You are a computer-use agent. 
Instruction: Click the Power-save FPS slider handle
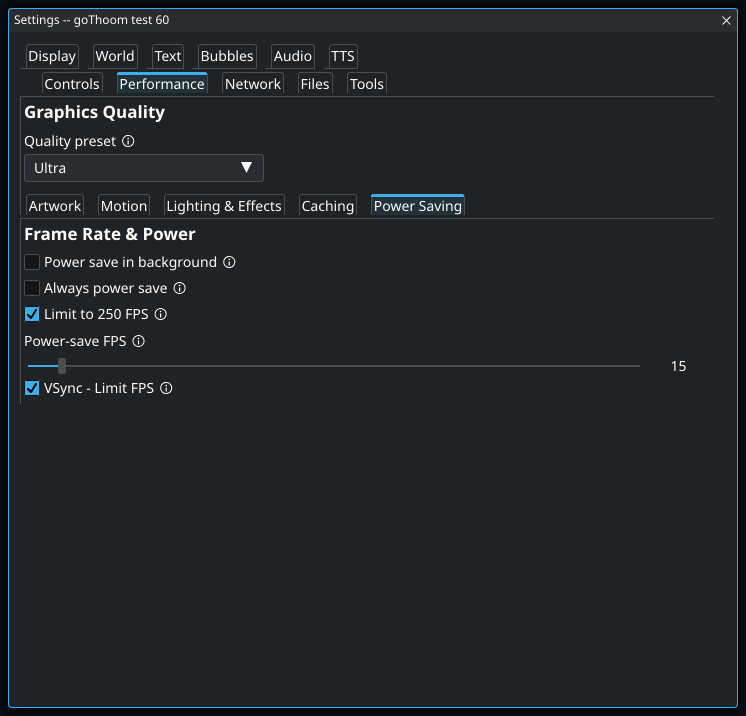(62, 366)
